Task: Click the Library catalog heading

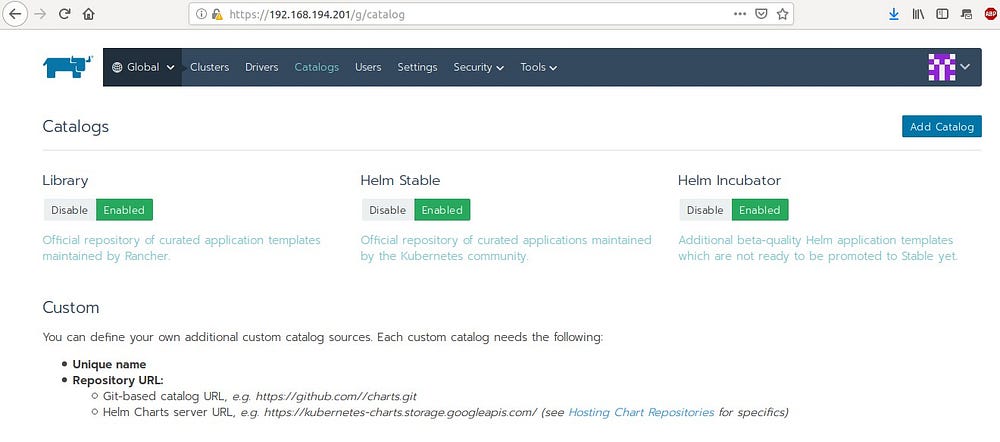Action: [x=65, y=180]
